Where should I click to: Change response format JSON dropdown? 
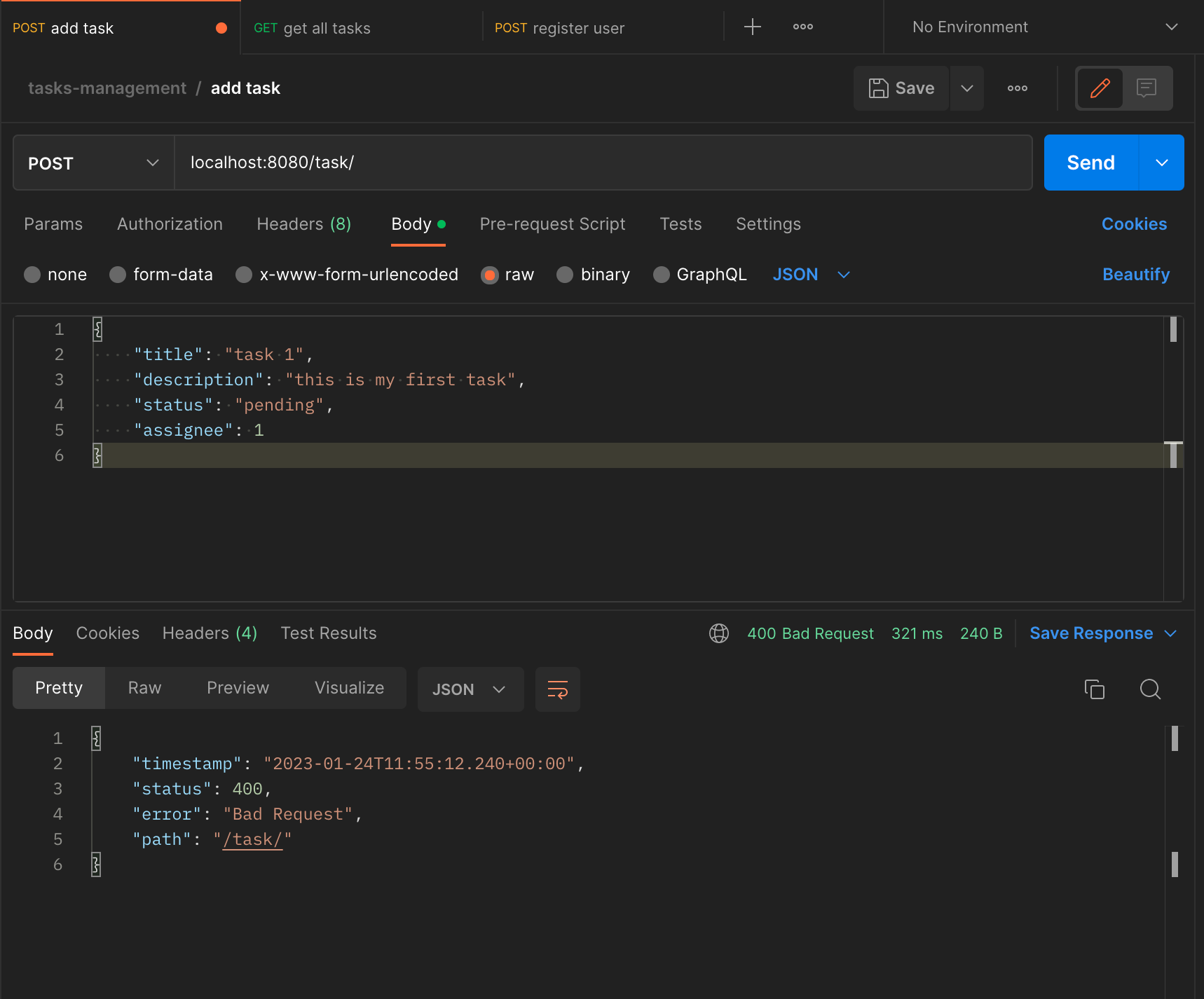470,689
